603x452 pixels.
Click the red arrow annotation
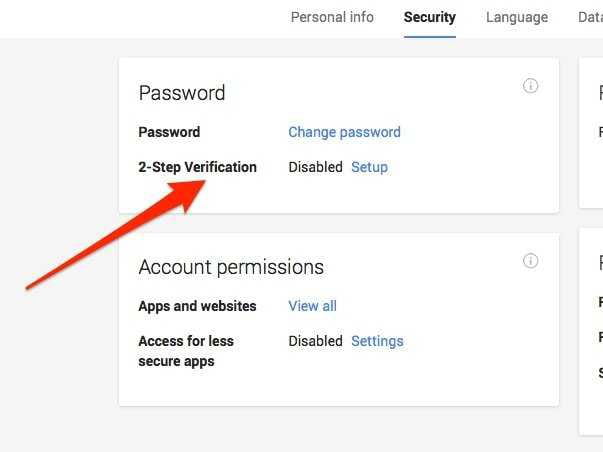(x=115, y=235)
